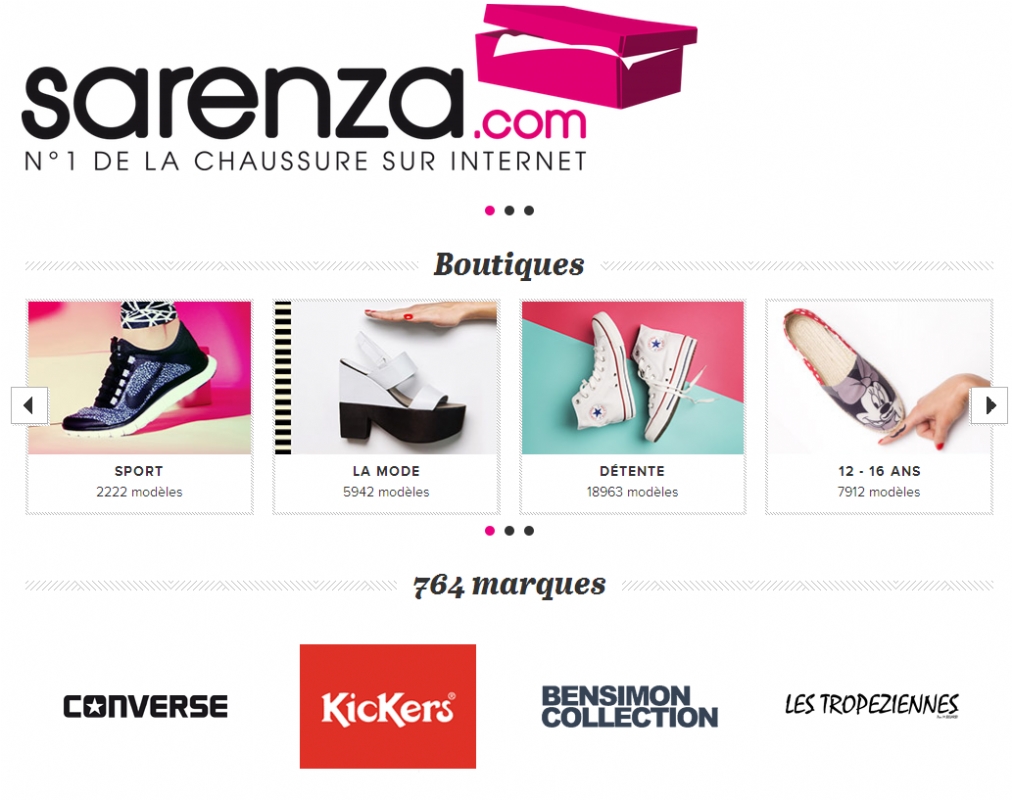Open the Boutiques section heading
1012x800 pixels.
[x=509, y=265]
